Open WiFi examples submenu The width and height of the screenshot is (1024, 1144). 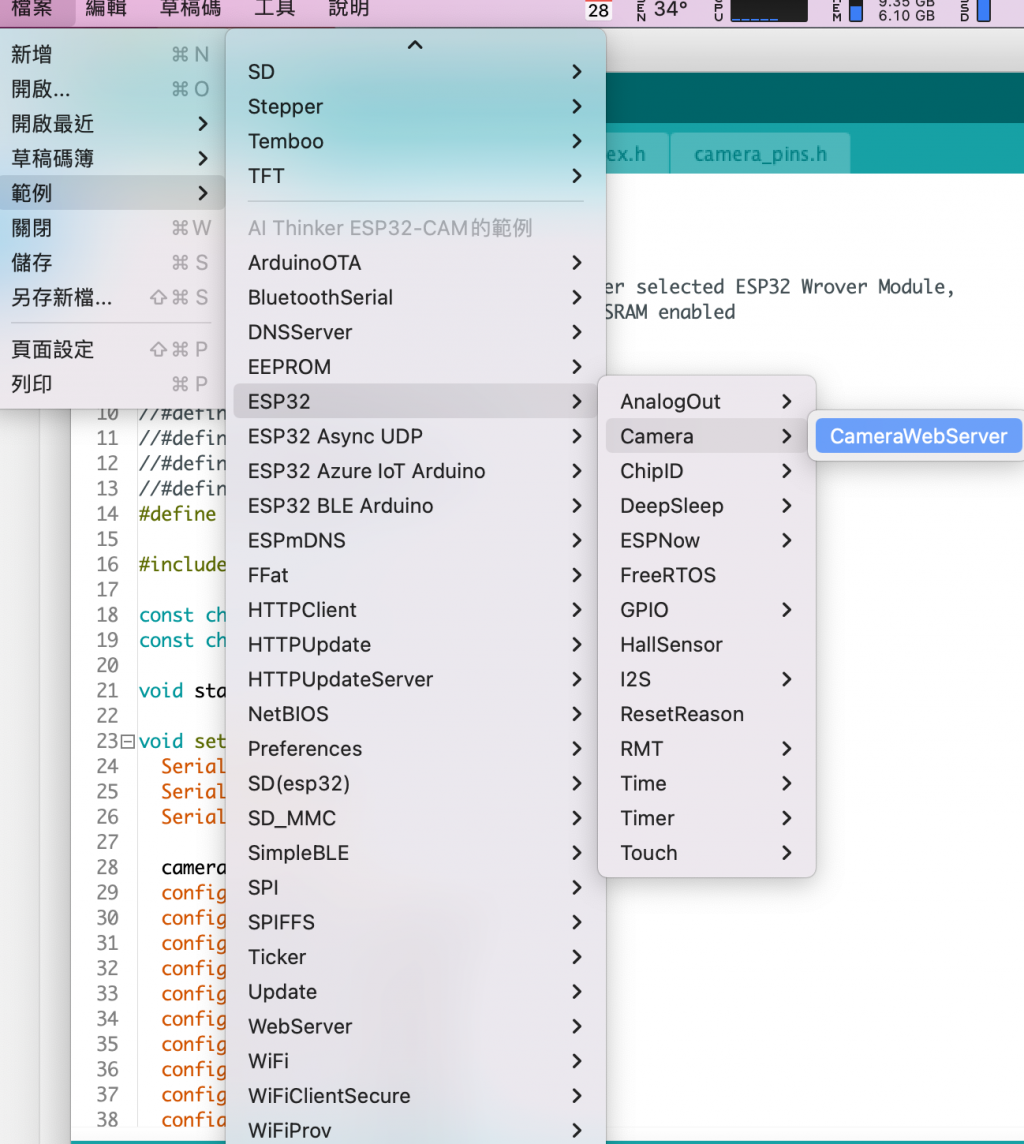pyautogui.click(x=416, y=1062)
